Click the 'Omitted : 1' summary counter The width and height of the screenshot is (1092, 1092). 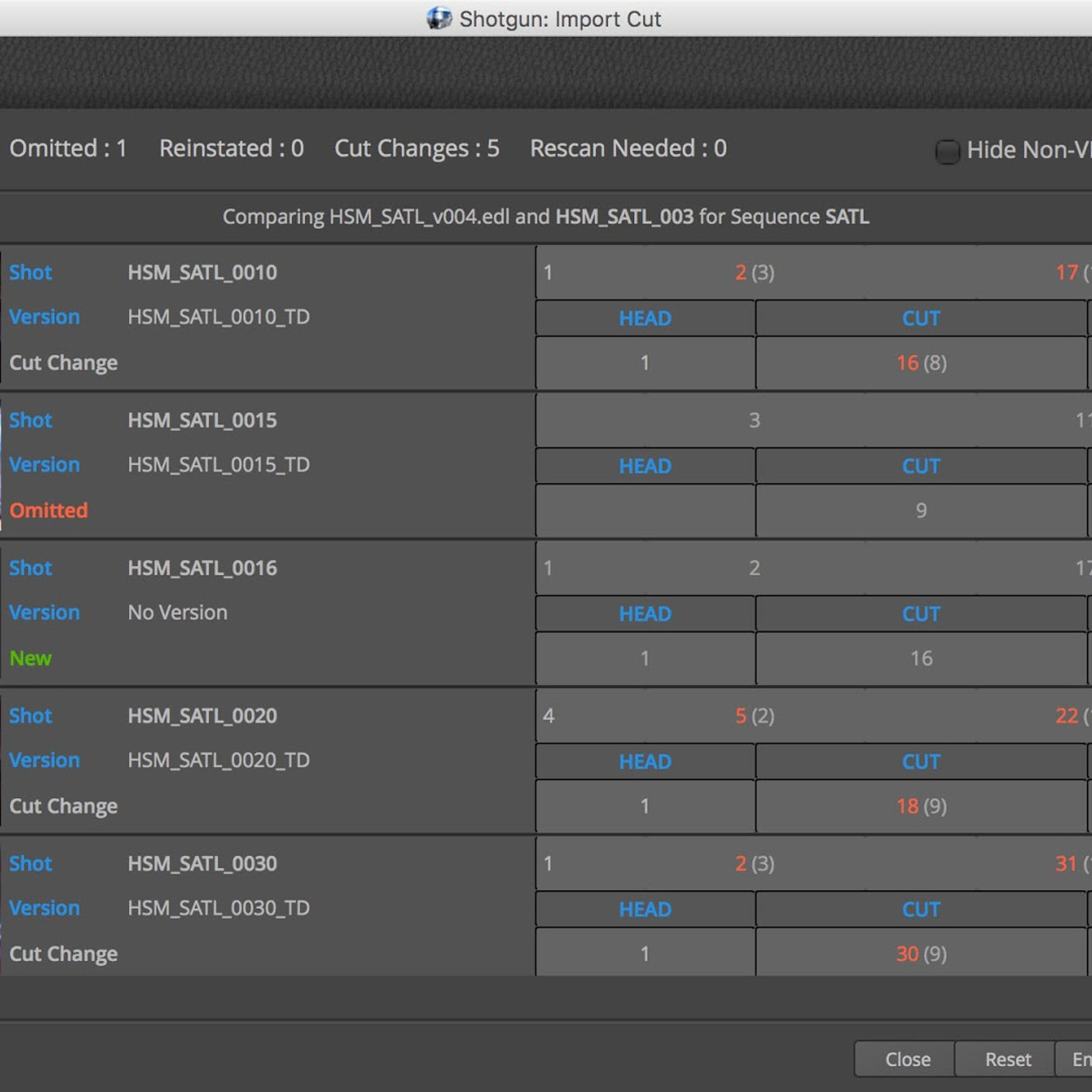(x=68, y=148)
